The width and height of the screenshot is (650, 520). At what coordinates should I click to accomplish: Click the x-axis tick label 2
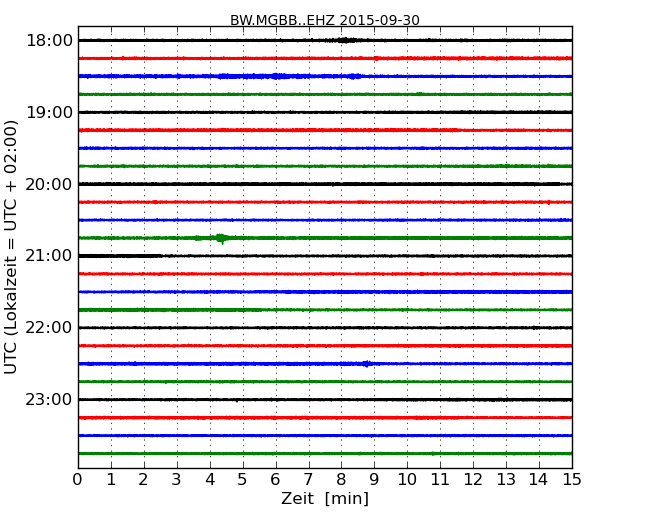coord(143,479)
